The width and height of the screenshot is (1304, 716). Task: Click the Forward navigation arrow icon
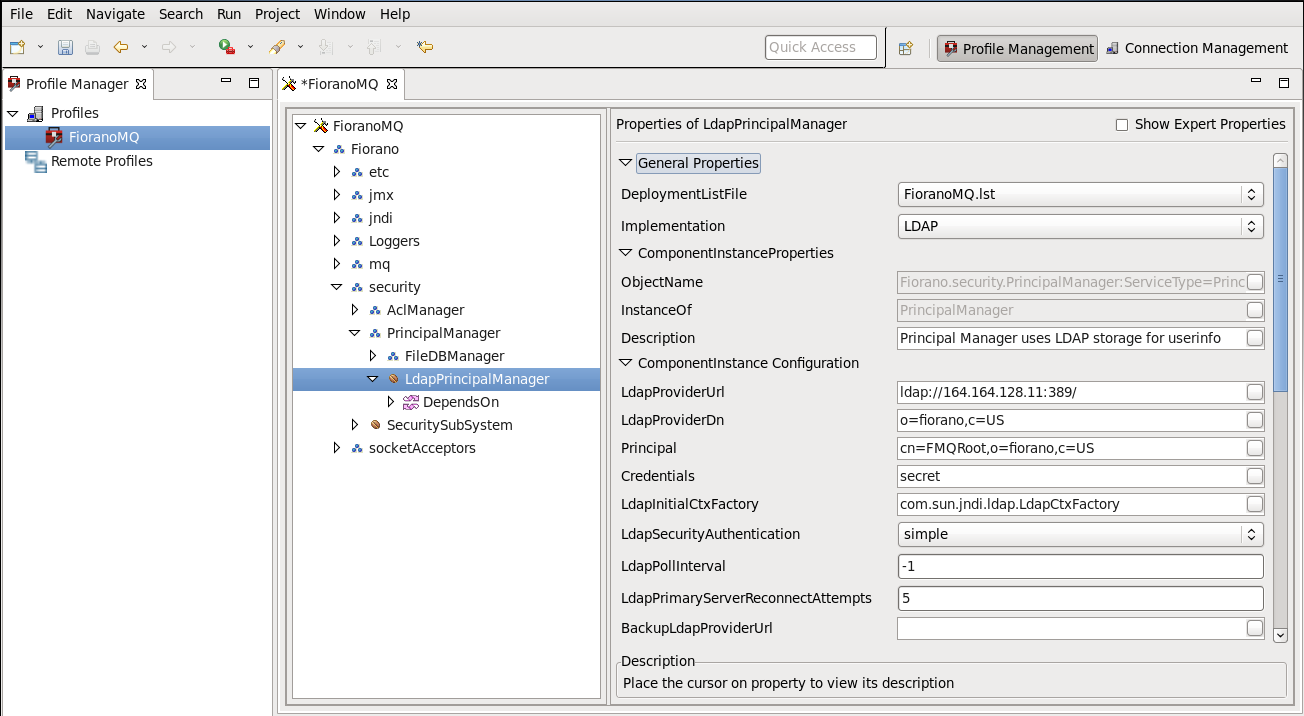169,47
